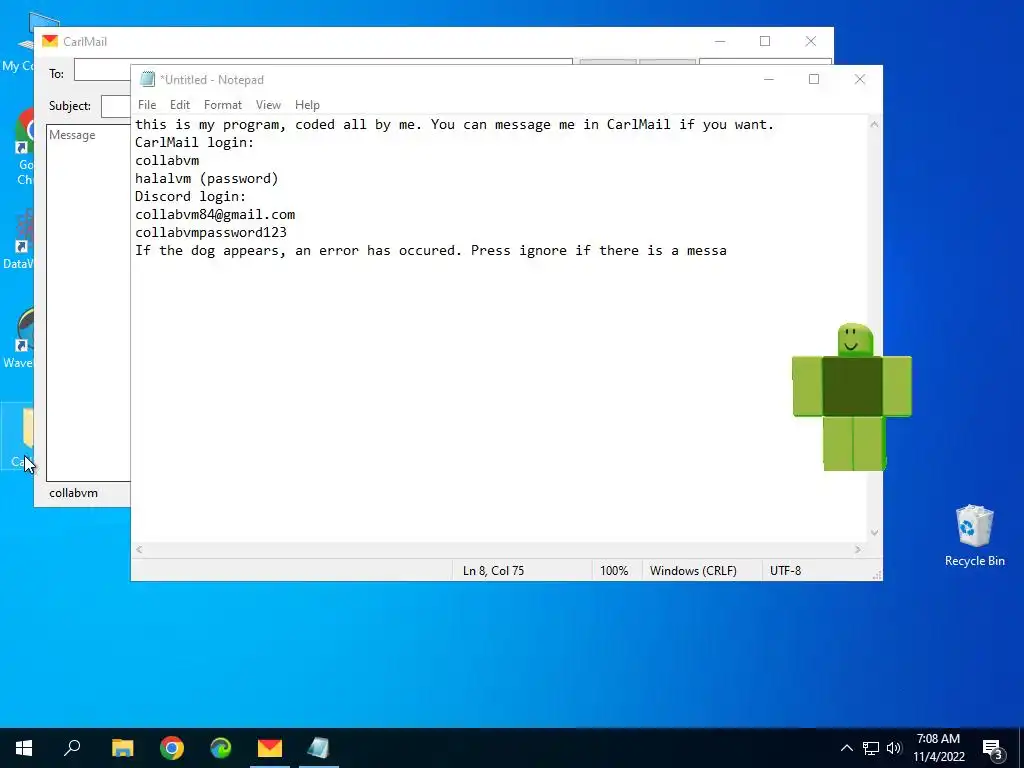The width and height of the screenshot is (1024, 768).
Task: Switch to CarlMail in the taskbar
Action: 270,748
